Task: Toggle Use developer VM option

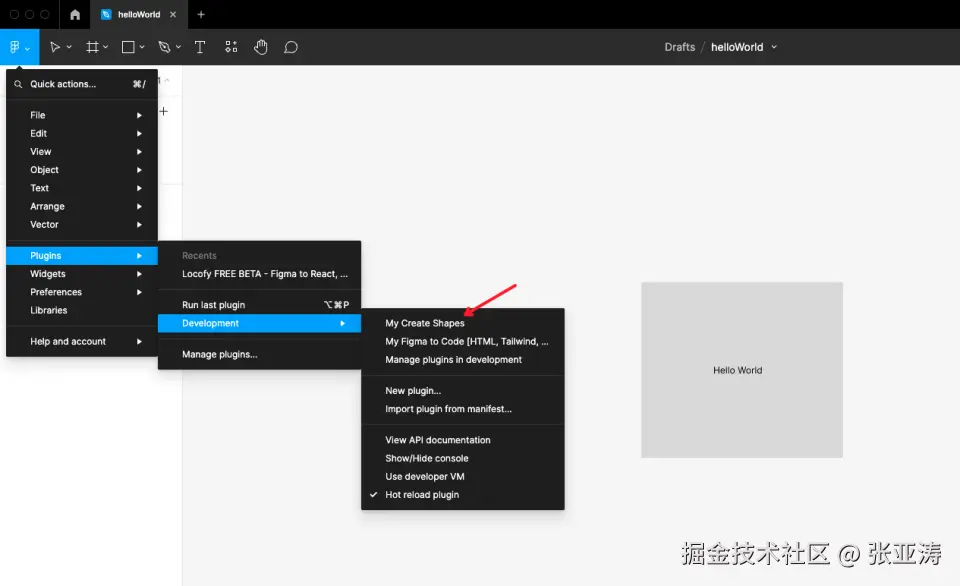Action: pyautogui.click(x=463, y=477)
